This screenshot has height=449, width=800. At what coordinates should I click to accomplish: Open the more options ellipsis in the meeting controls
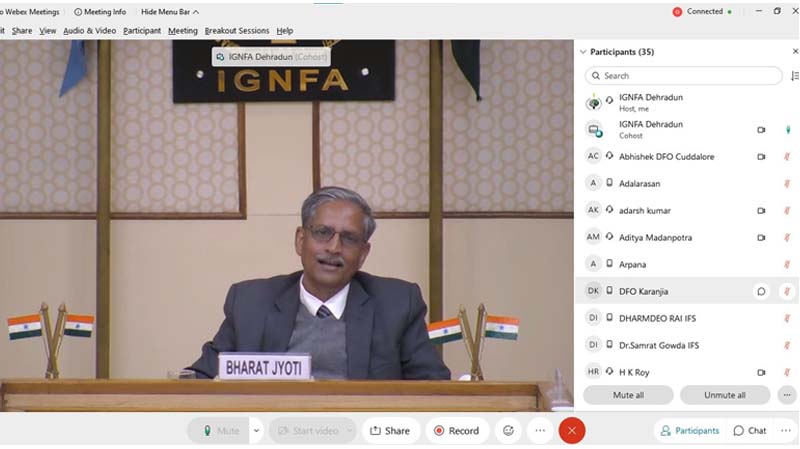(540, 431)
